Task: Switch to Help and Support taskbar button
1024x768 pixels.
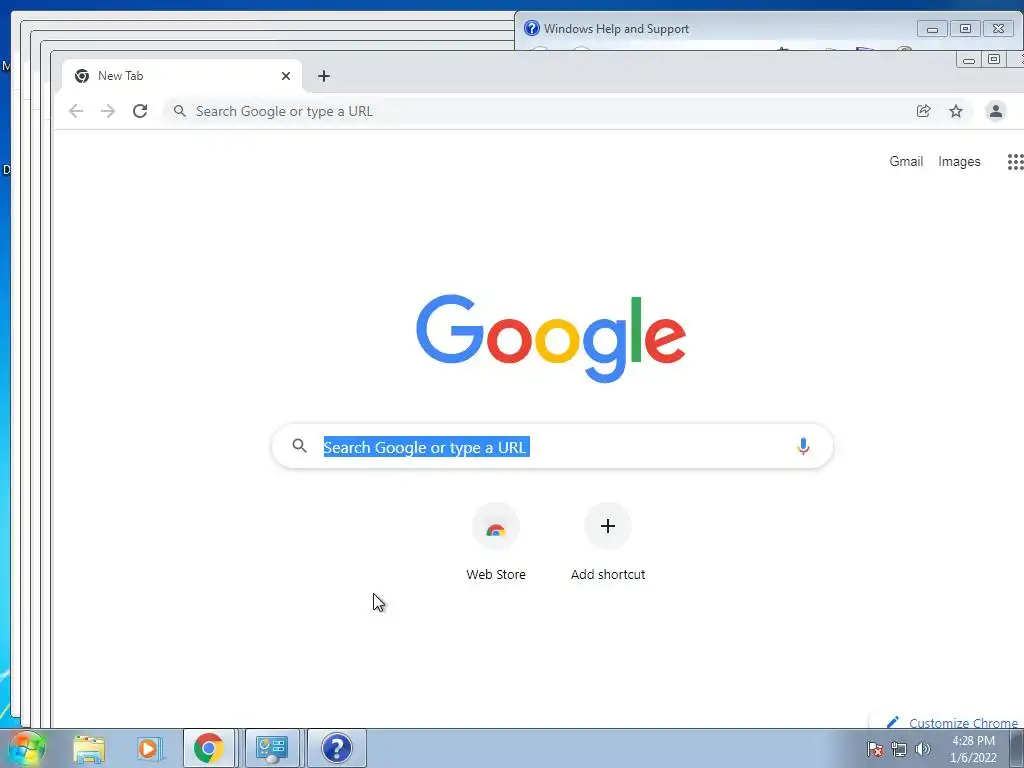Action: 337,748
